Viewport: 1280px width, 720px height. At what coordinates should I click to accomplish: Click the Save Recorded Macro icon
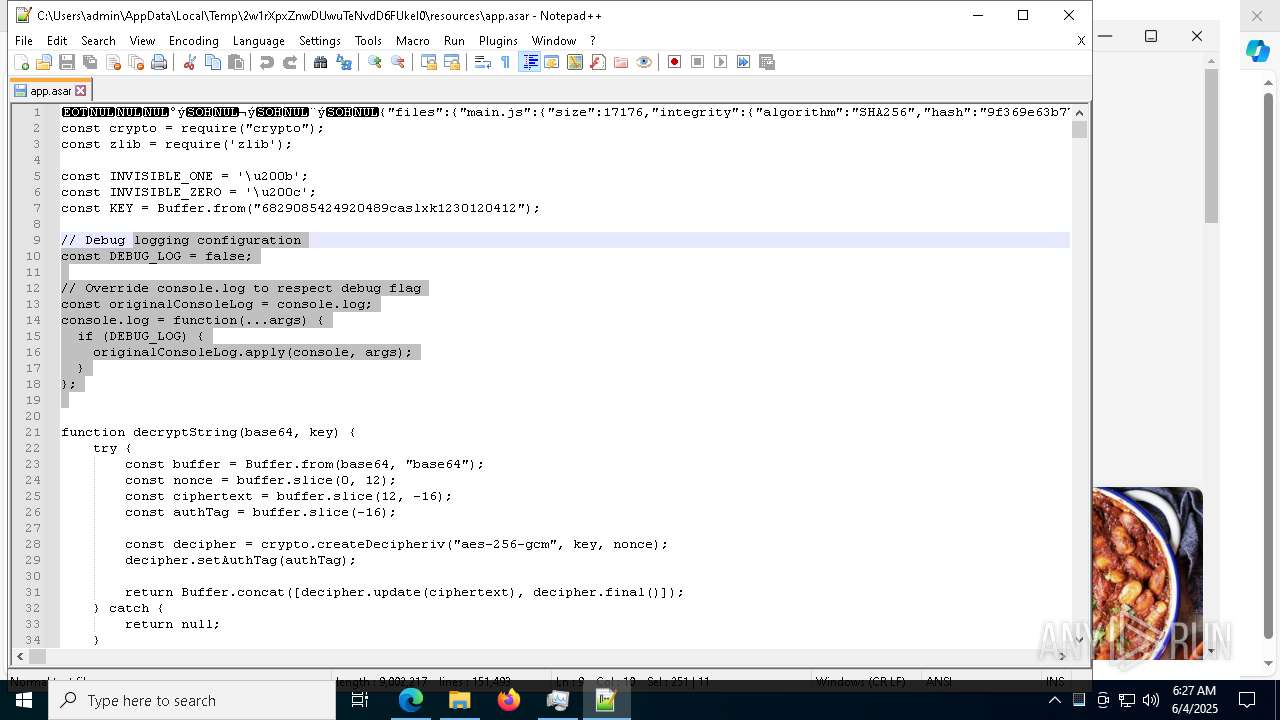[767, 62]
